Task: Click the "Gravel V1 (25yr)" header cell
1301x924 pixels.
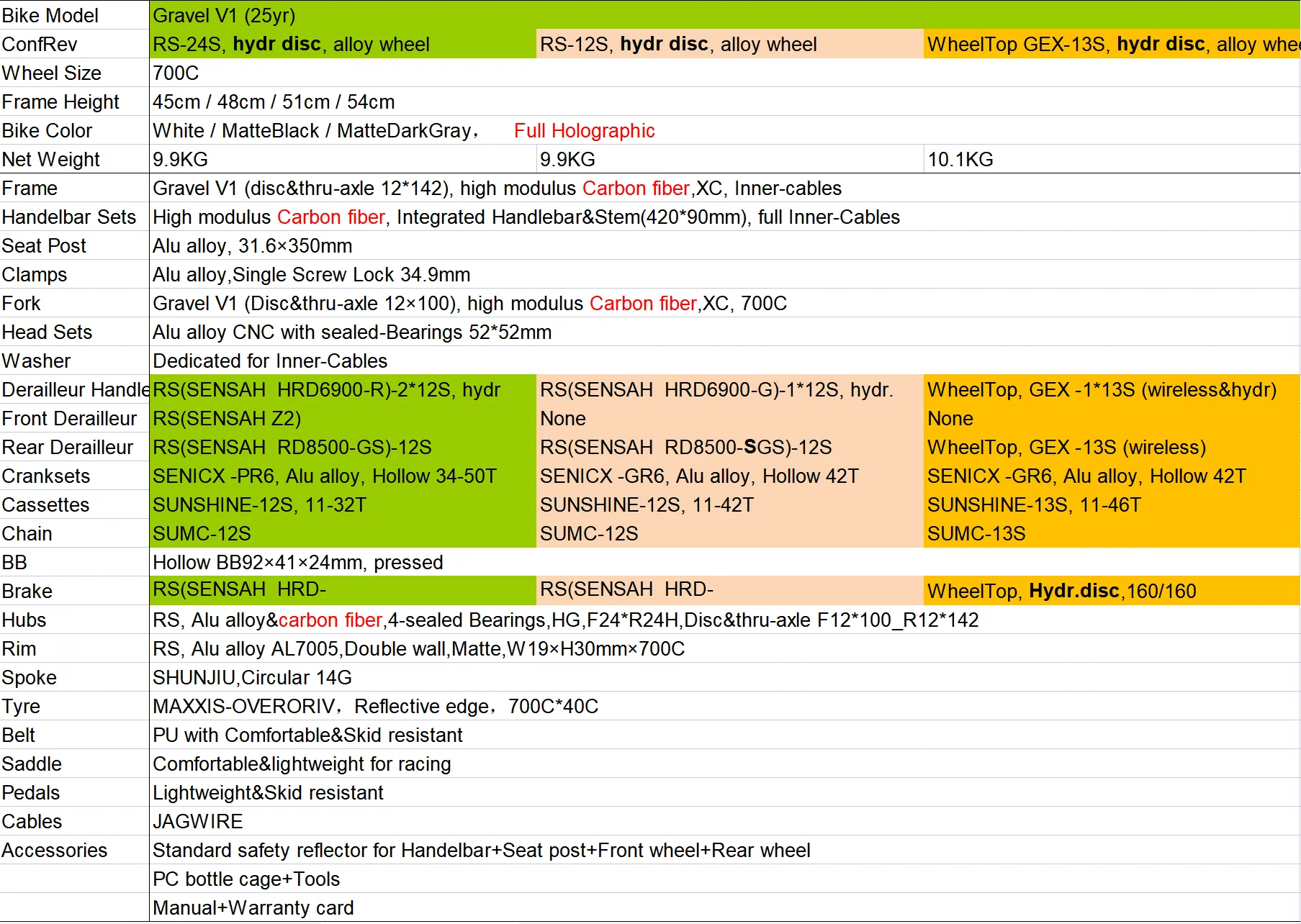Action: [724, 15]
